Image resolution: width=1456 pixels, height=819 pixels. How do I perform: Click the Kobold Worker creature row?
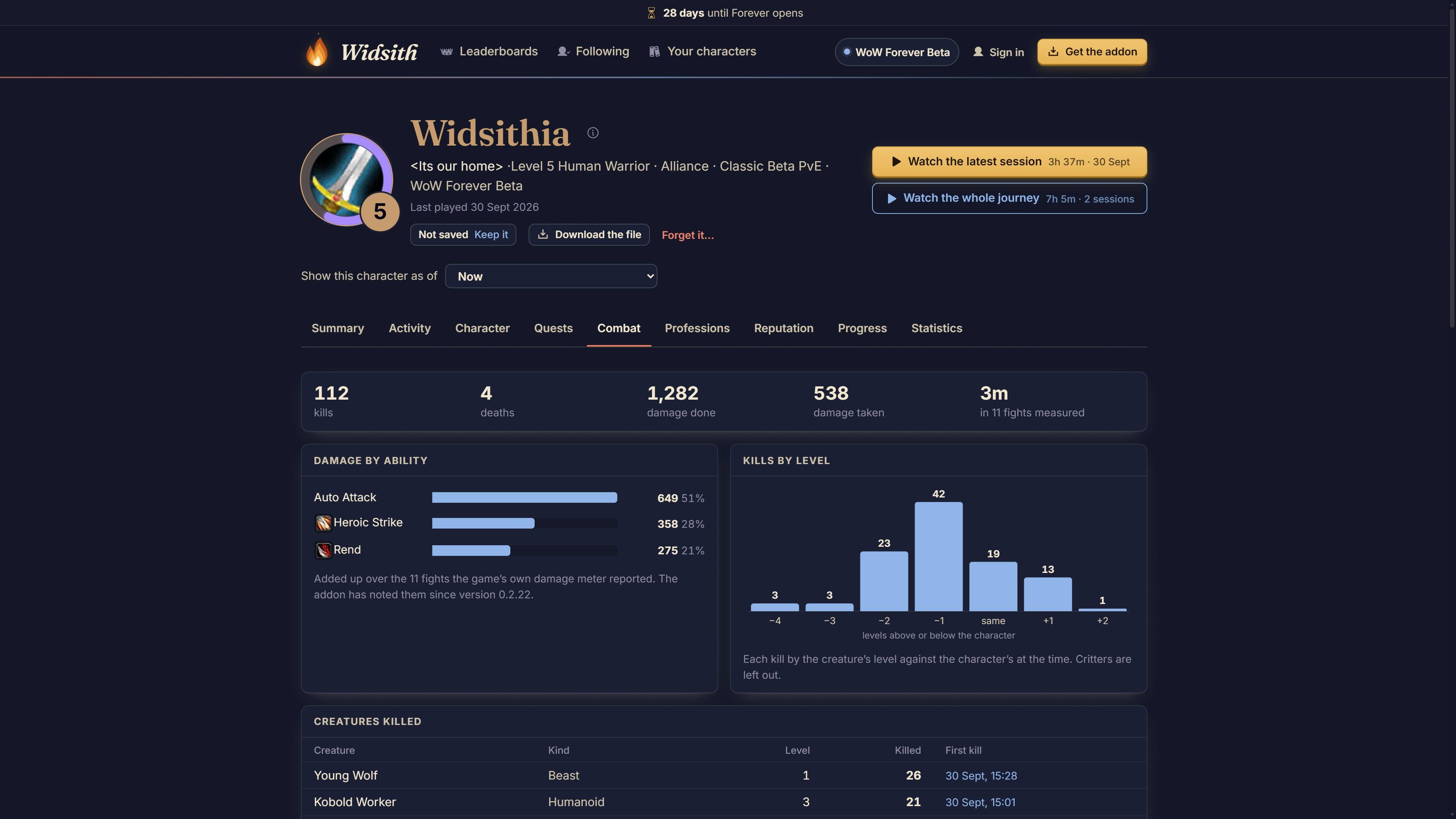click(723, 802)
